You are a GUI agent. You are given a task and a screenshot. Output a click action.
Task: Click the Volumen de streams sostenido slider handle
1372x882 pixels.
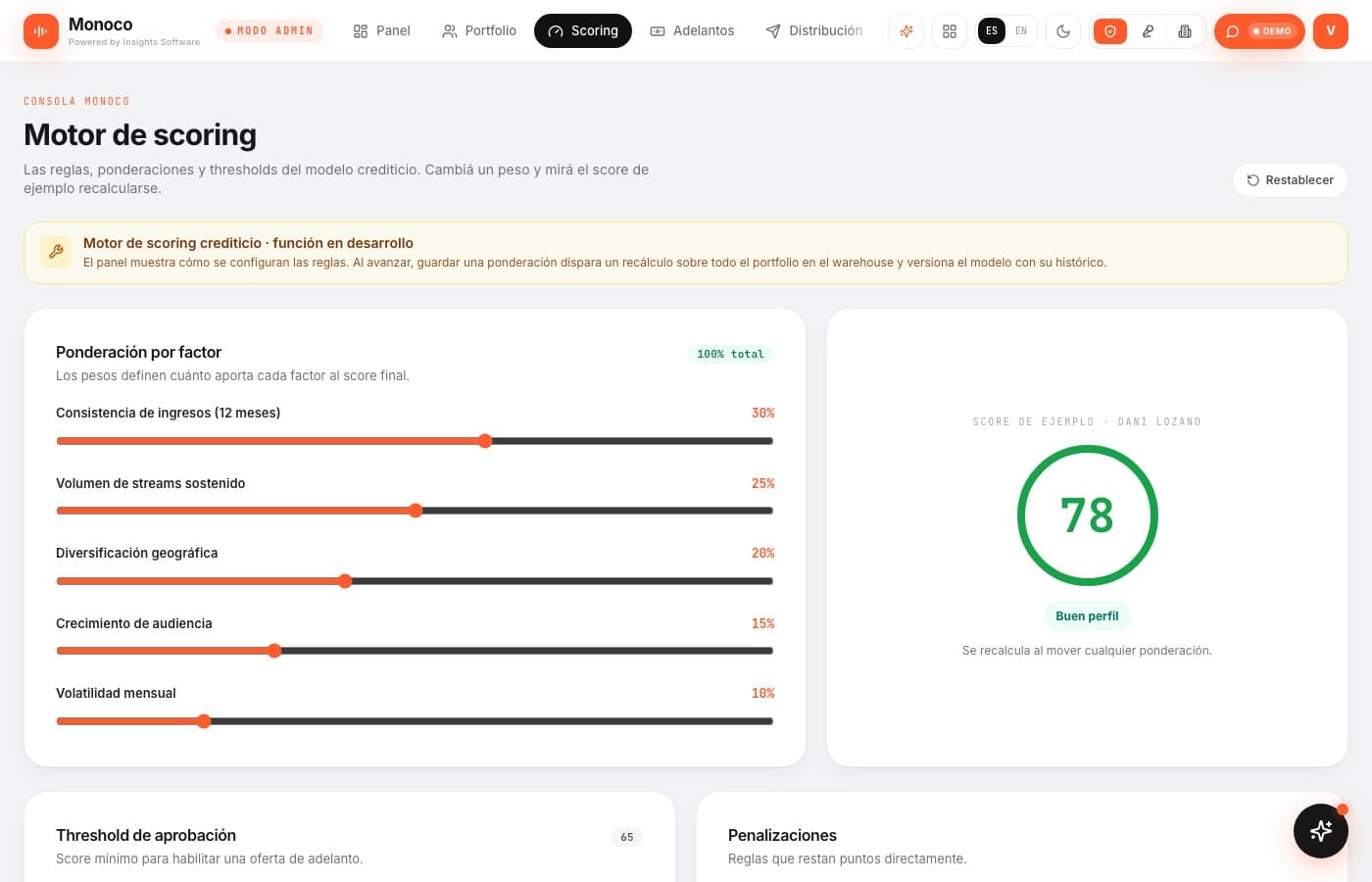416,511
